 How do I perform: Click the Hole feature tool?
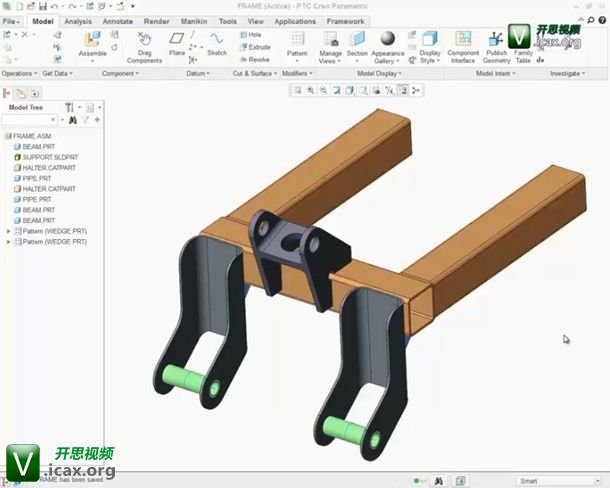coord(251,35)
